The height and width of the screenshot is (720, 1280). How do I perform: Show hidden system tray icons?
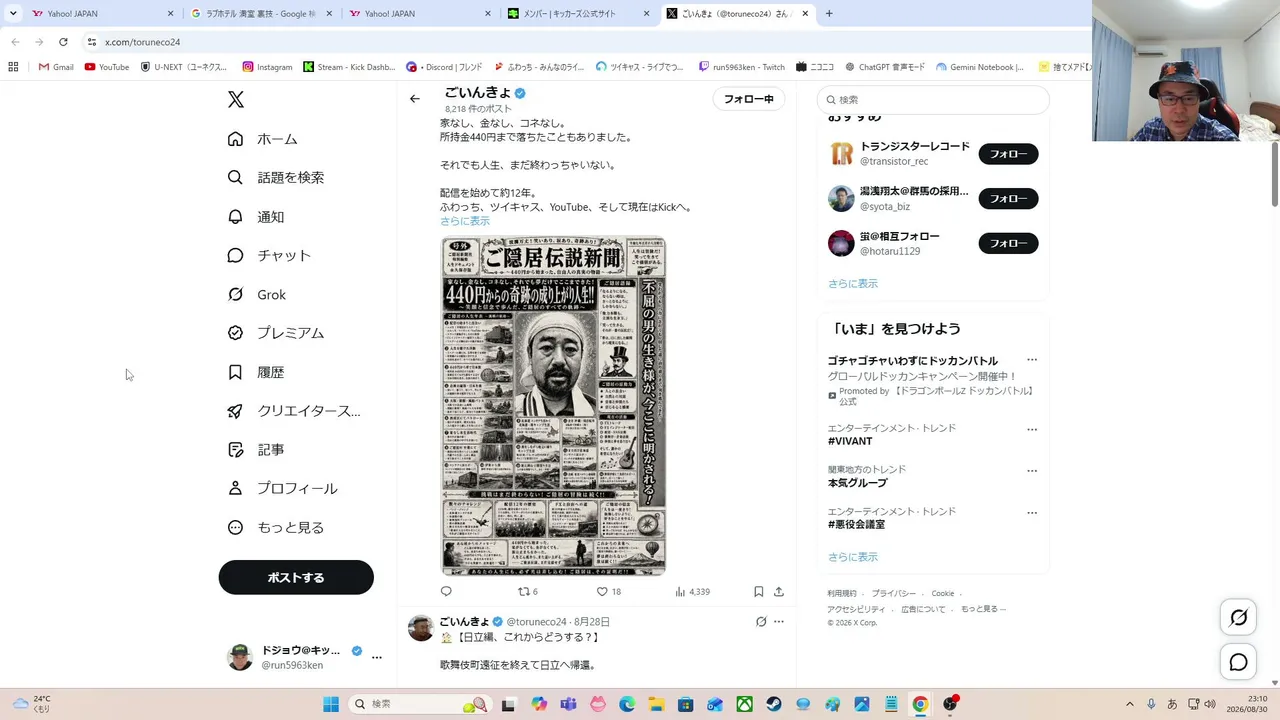click(x=1130, y=704)
